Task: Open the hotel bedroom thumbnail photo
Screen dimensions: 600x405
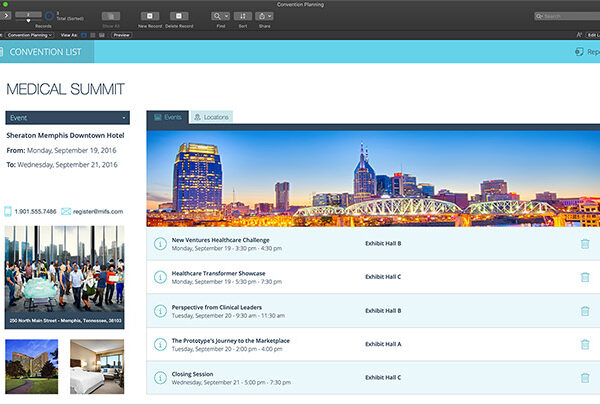Action: click(97, 366)
